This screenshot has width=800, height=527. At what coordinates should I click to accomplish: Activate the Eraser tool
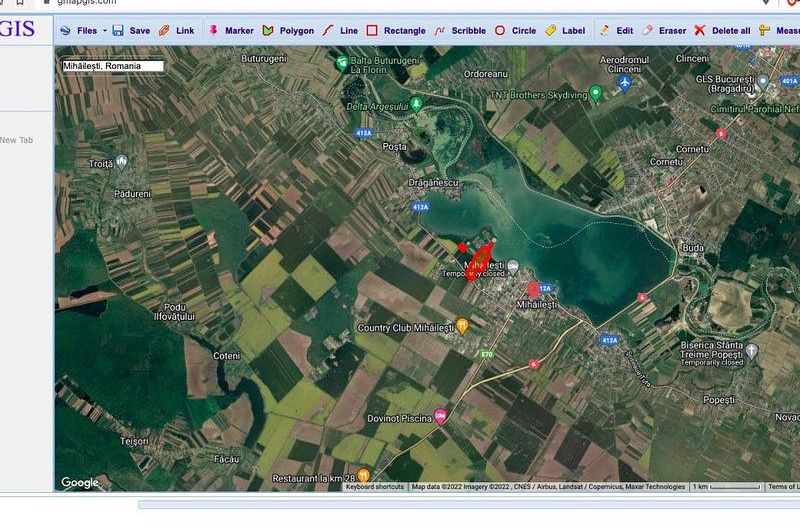coord(664,31)
